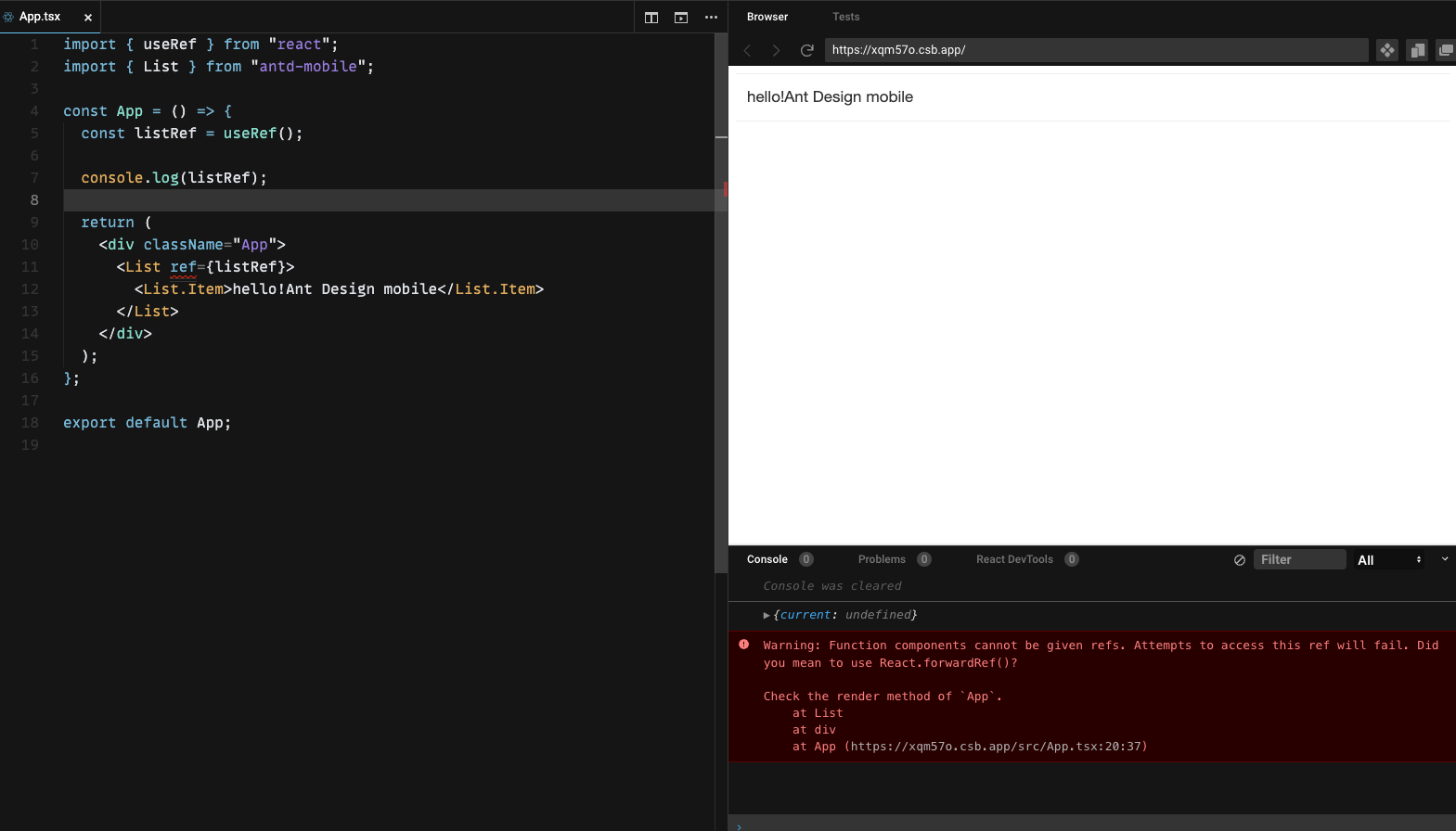Viewport: 1456px width, 831px height.
Task: Open the All log level dropdown
Action: click(1389, 560)
